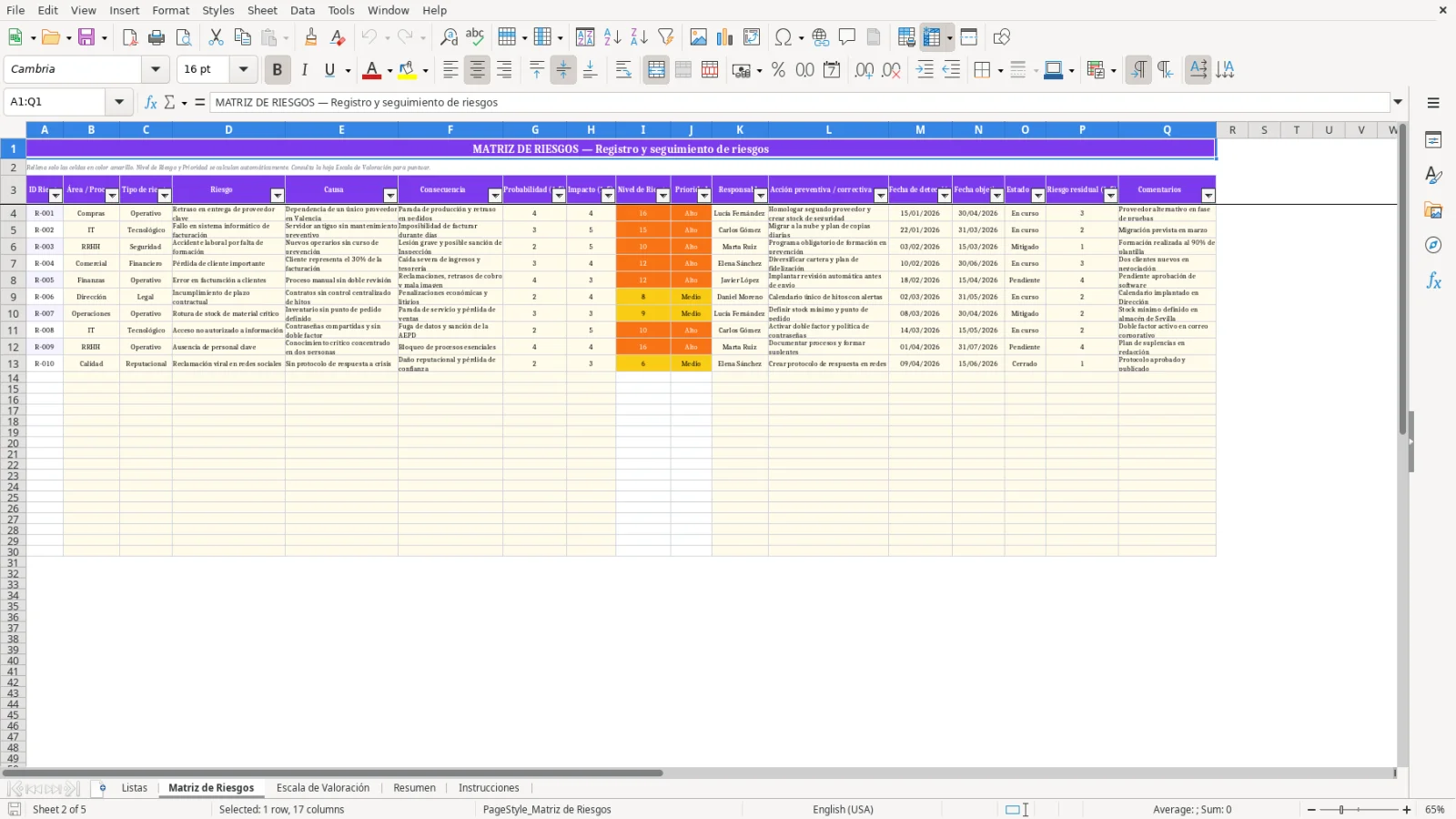Open the Format menu
The width and height of the screenshot is (1456, 819).
pyautogui.click(x=170, y=10)
